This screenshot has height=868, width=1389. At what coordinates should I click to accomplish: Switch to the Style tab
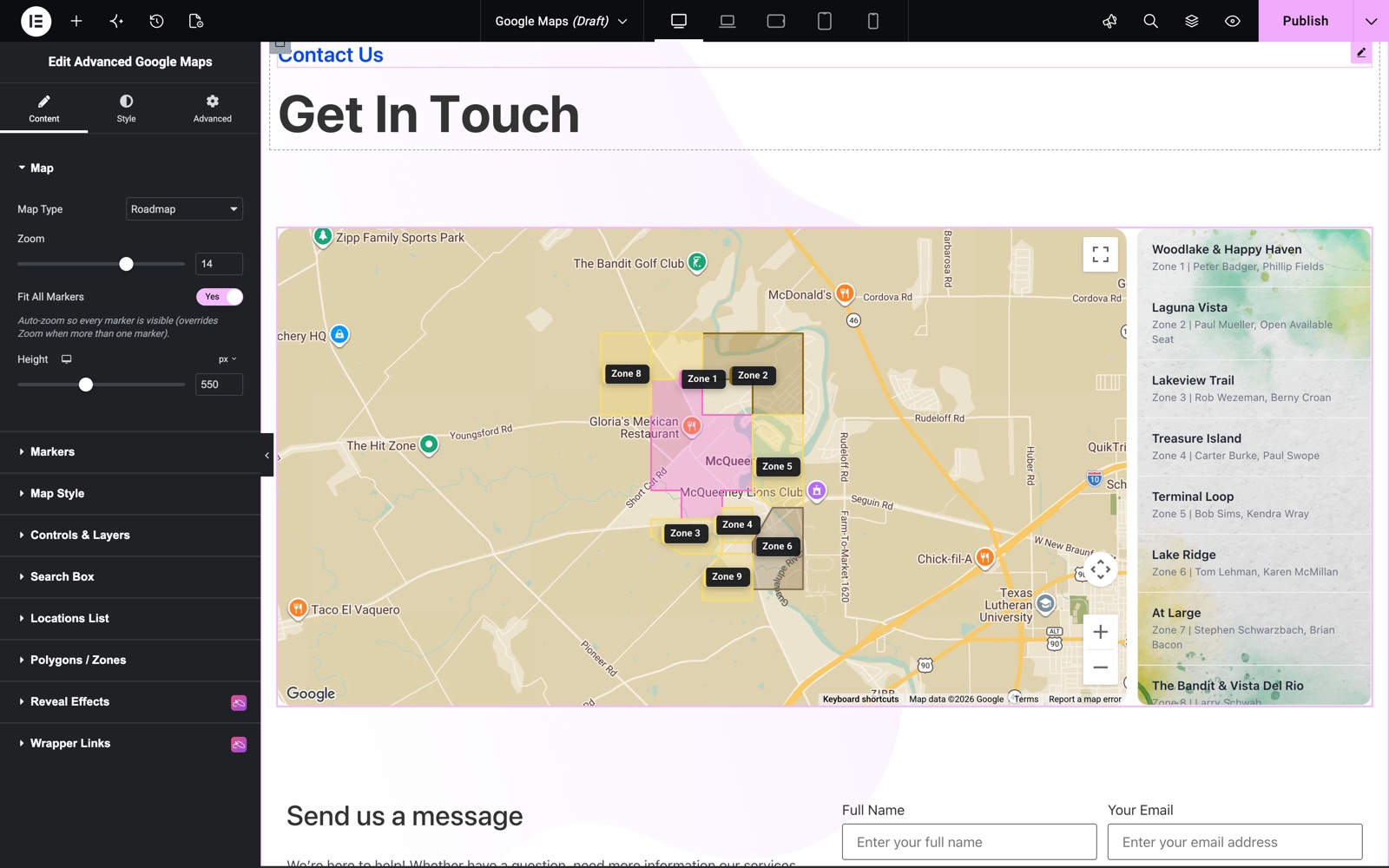(127, 108)
